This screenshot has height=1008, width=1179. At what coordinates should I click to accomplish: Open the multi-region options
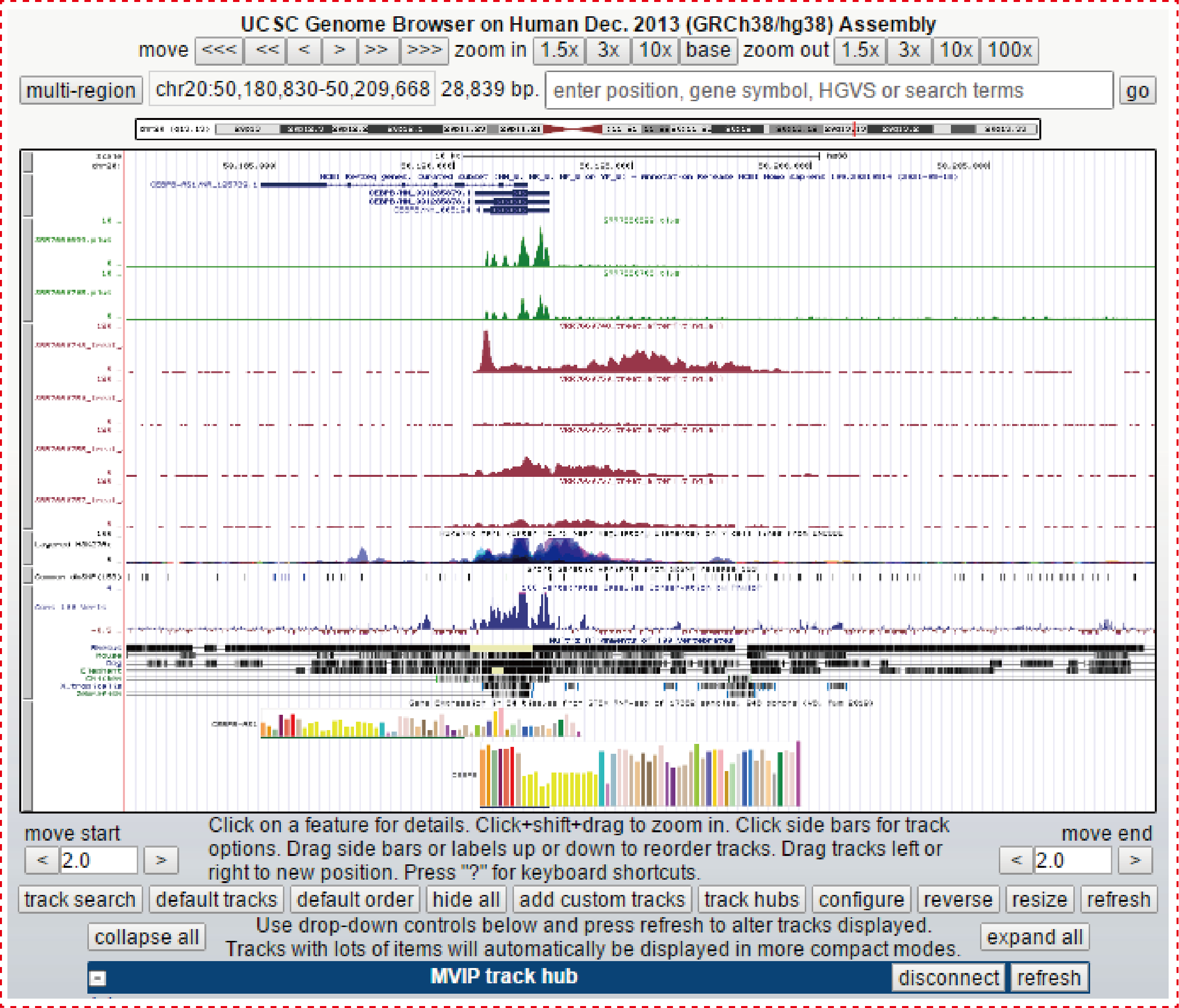point(81,90)
